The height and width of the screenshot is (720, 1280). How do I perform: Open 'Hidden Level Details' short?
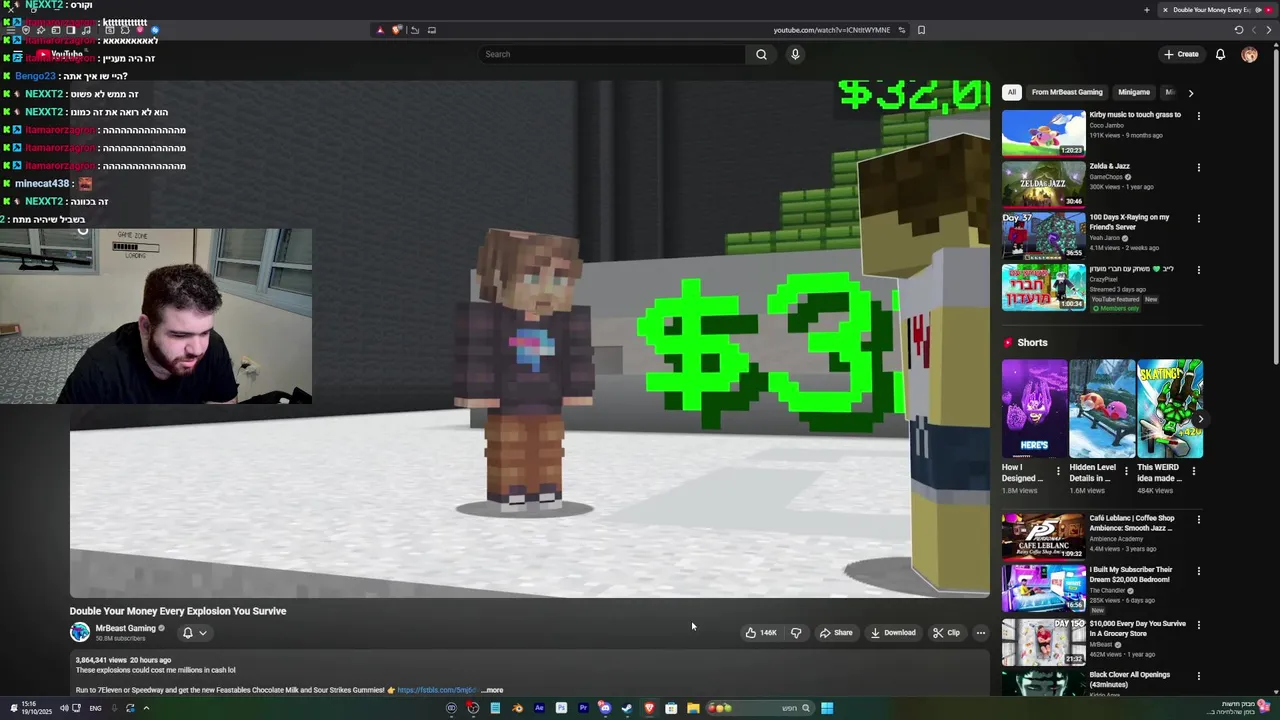pyautogui.click(x=1102, y=408)
